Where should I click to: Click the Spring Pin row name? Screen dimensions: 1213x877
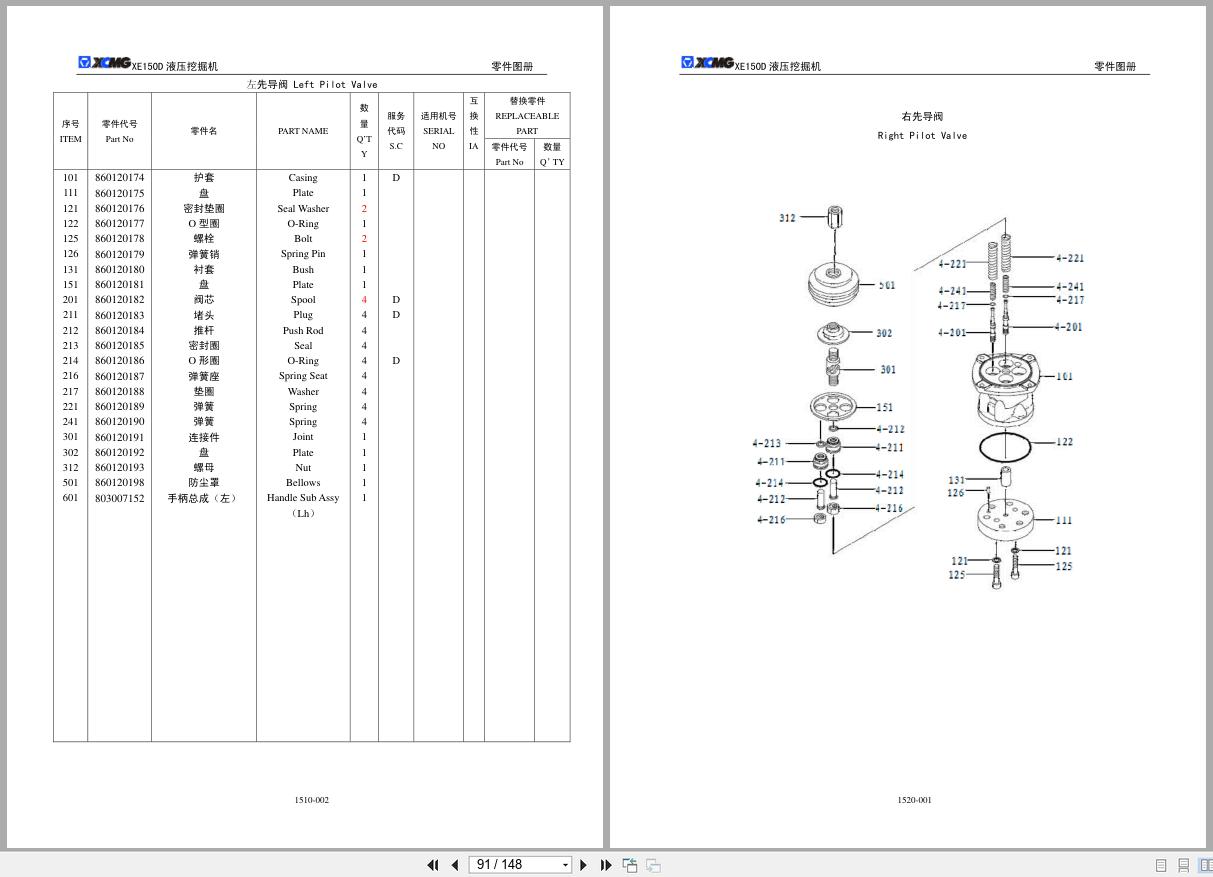click(303, 254)
